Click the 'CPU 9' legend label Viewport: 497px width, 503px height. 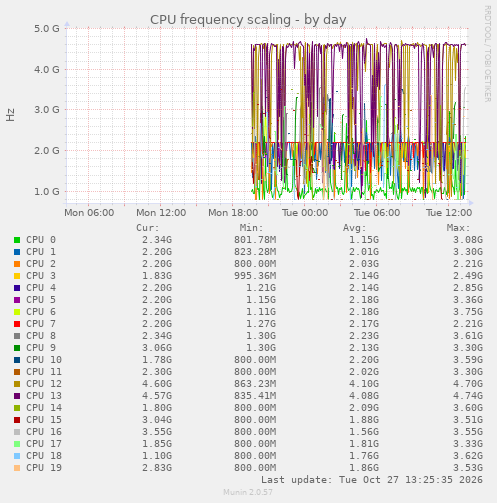coord(41,348)
